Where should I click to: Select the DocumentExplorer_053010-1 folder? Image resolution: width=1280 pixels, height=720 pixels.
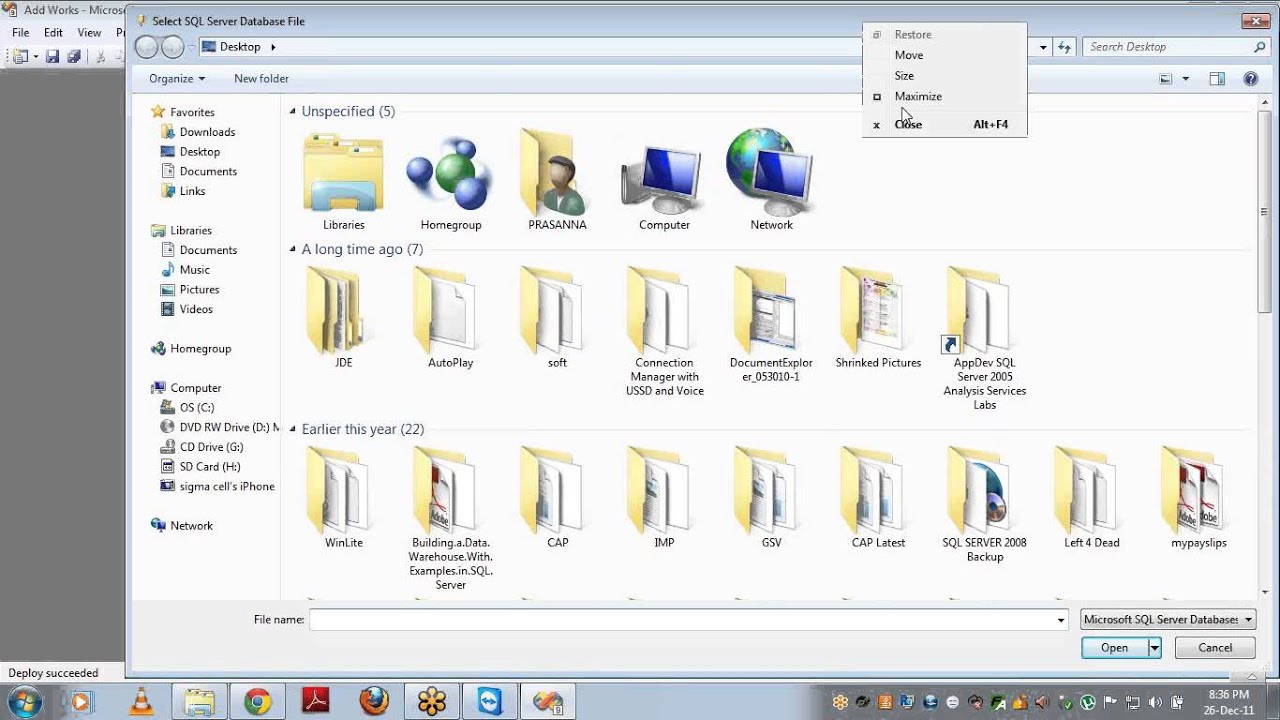tap(771, 325)
